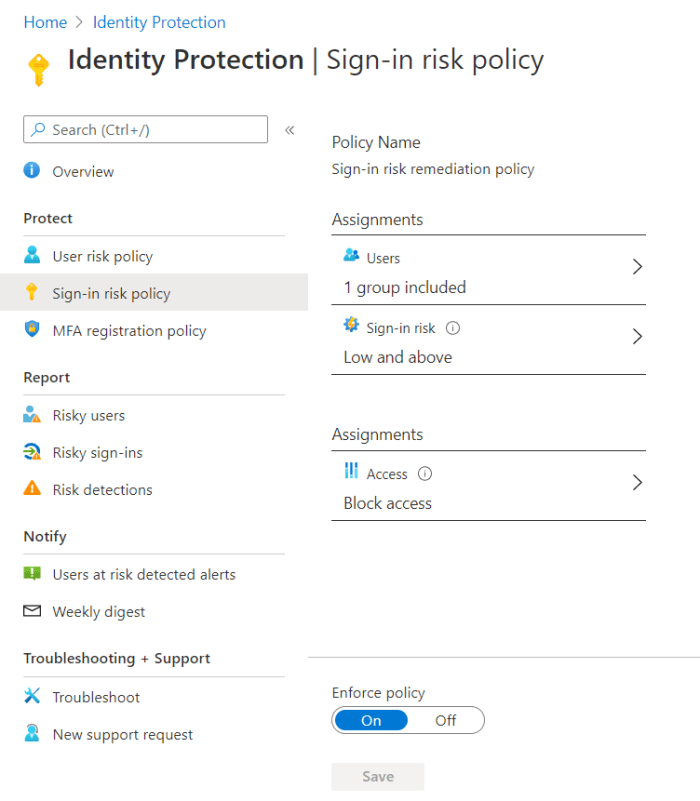Click the Sign-in risk info tooltip icon
Image resolution: width=700 pixels, height=801 pixels.
[x=453, y=328]
